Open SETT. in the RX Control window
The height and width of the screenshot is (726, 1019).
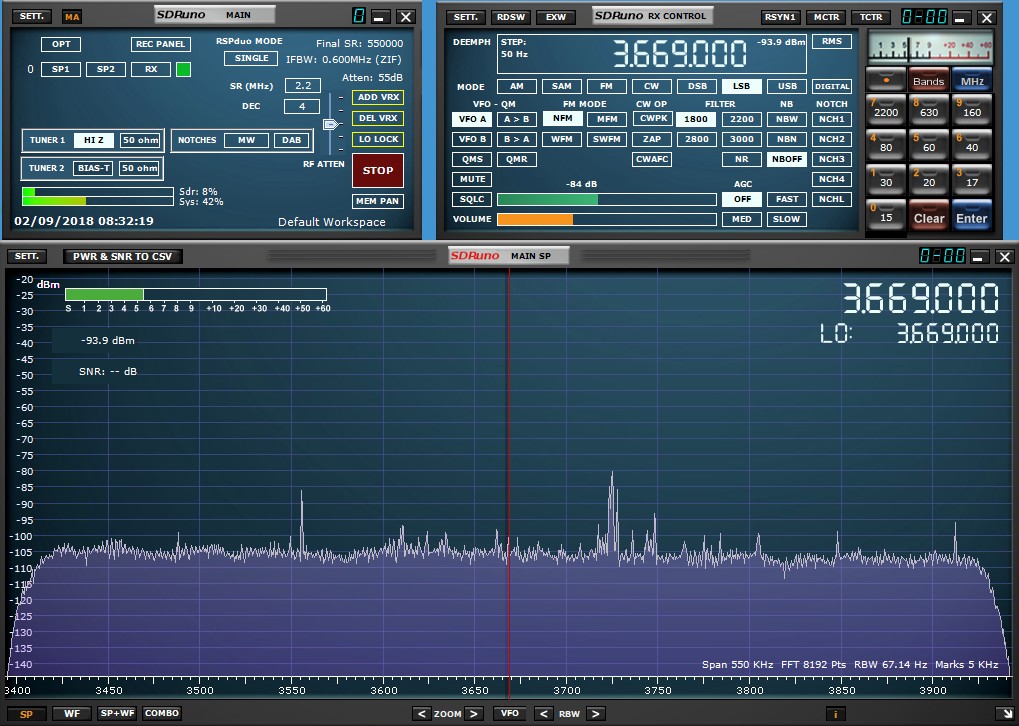tap(465, 17)
